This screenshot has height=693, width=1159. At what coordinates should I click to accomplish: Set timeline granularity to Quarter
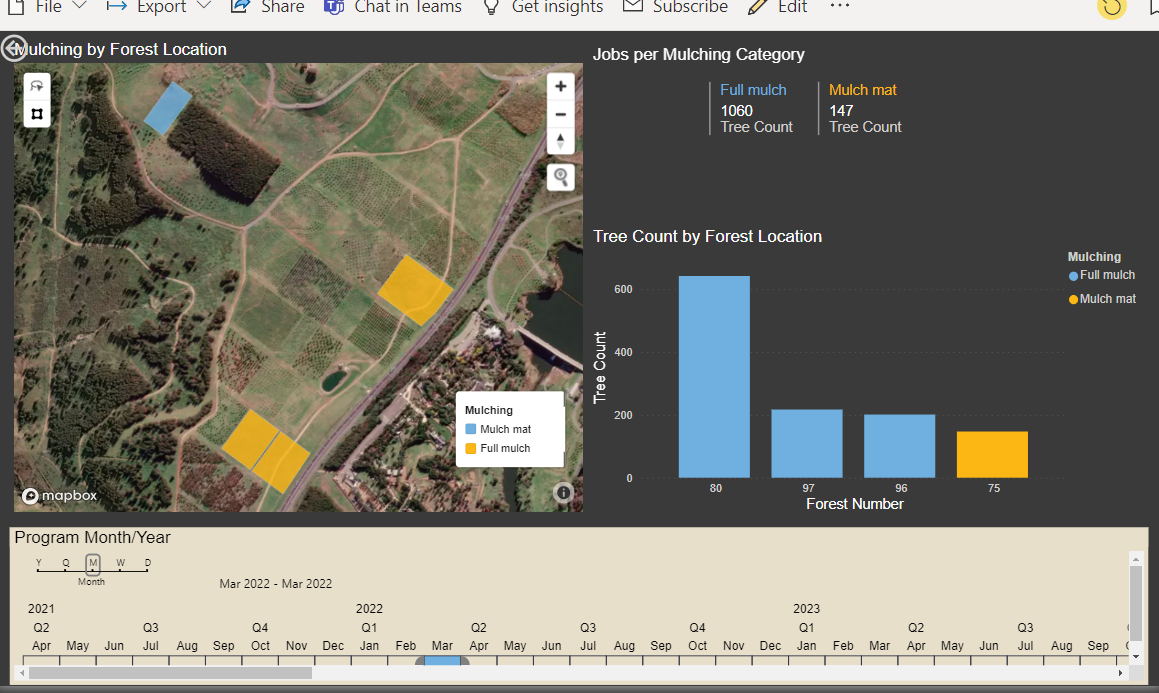(x=66, y=564)
